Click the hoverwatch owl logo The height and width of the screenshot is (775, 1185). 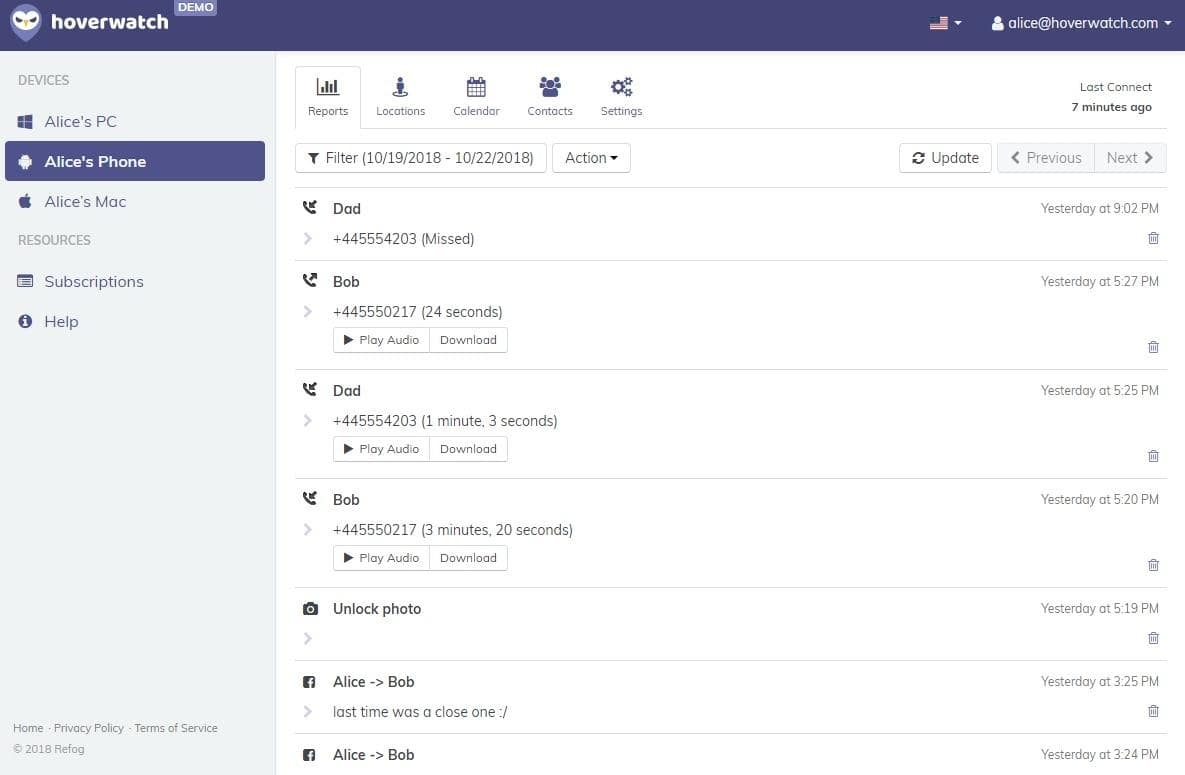(x=26, y=22)
